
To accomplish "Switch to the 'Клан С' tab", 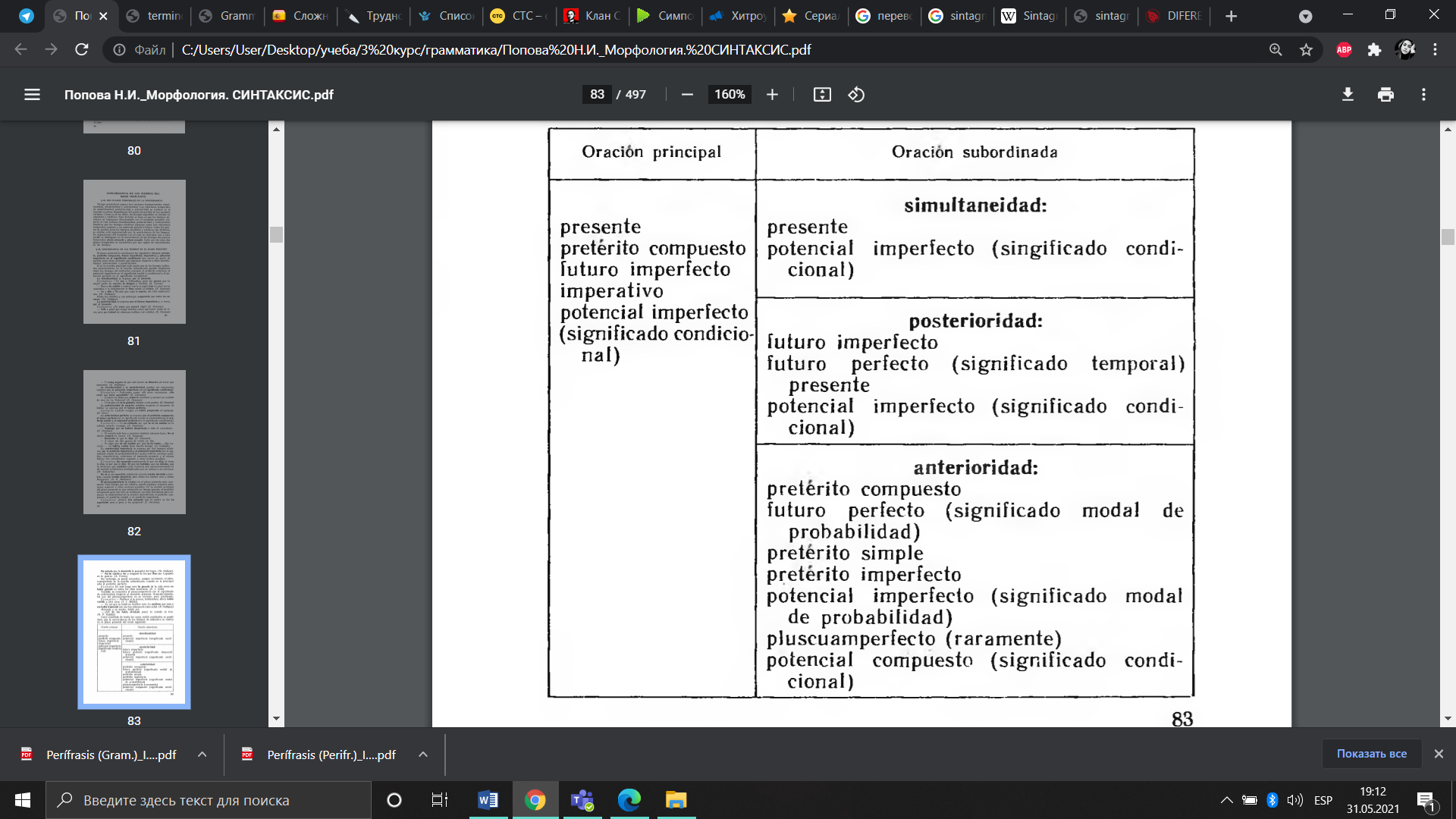I will click(591, 16).
